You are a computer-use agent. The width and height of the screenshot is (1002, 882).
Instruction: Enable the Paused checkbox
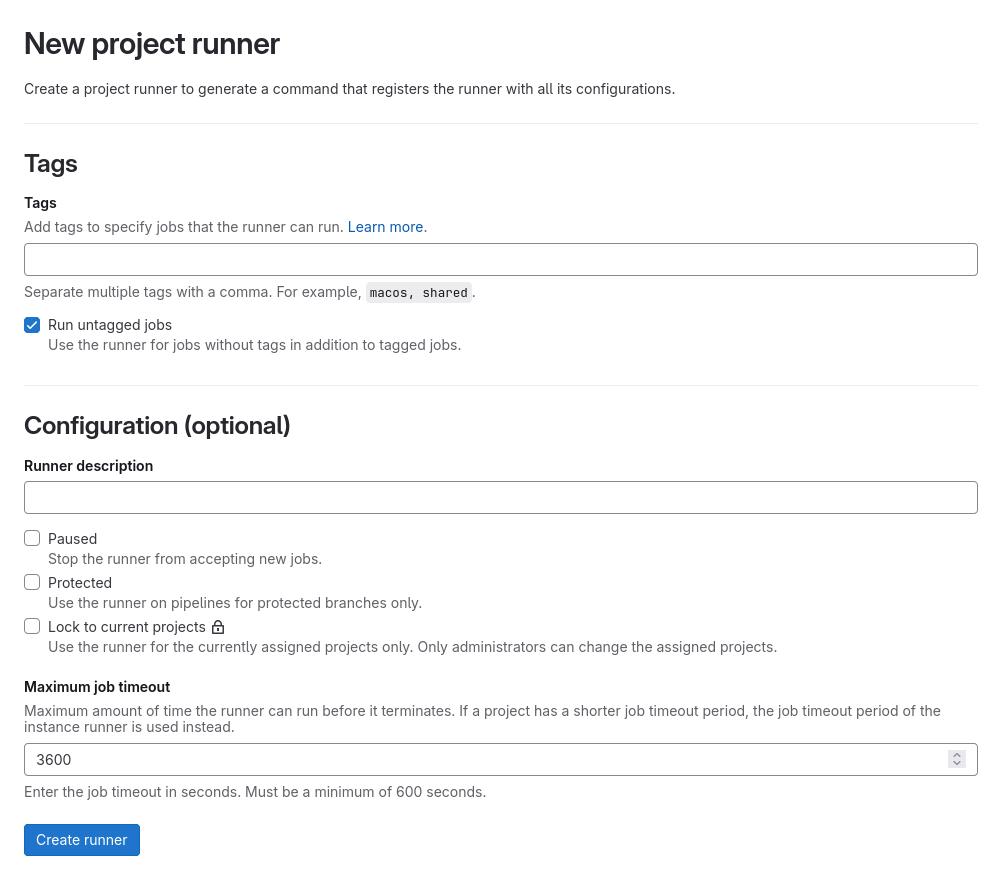point(32,538)
